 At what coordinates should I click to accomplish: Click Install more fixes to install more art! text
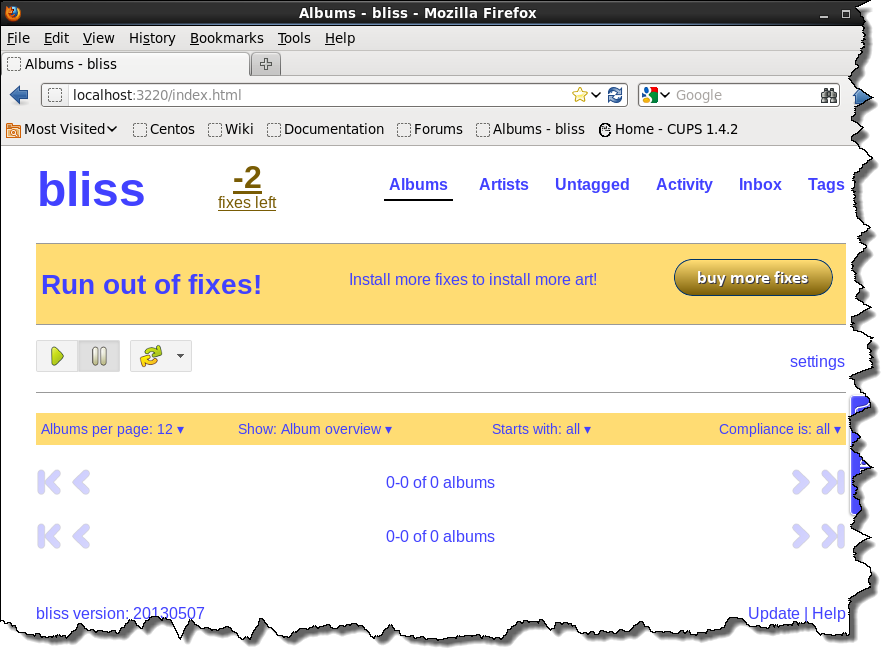coord(473,279)
